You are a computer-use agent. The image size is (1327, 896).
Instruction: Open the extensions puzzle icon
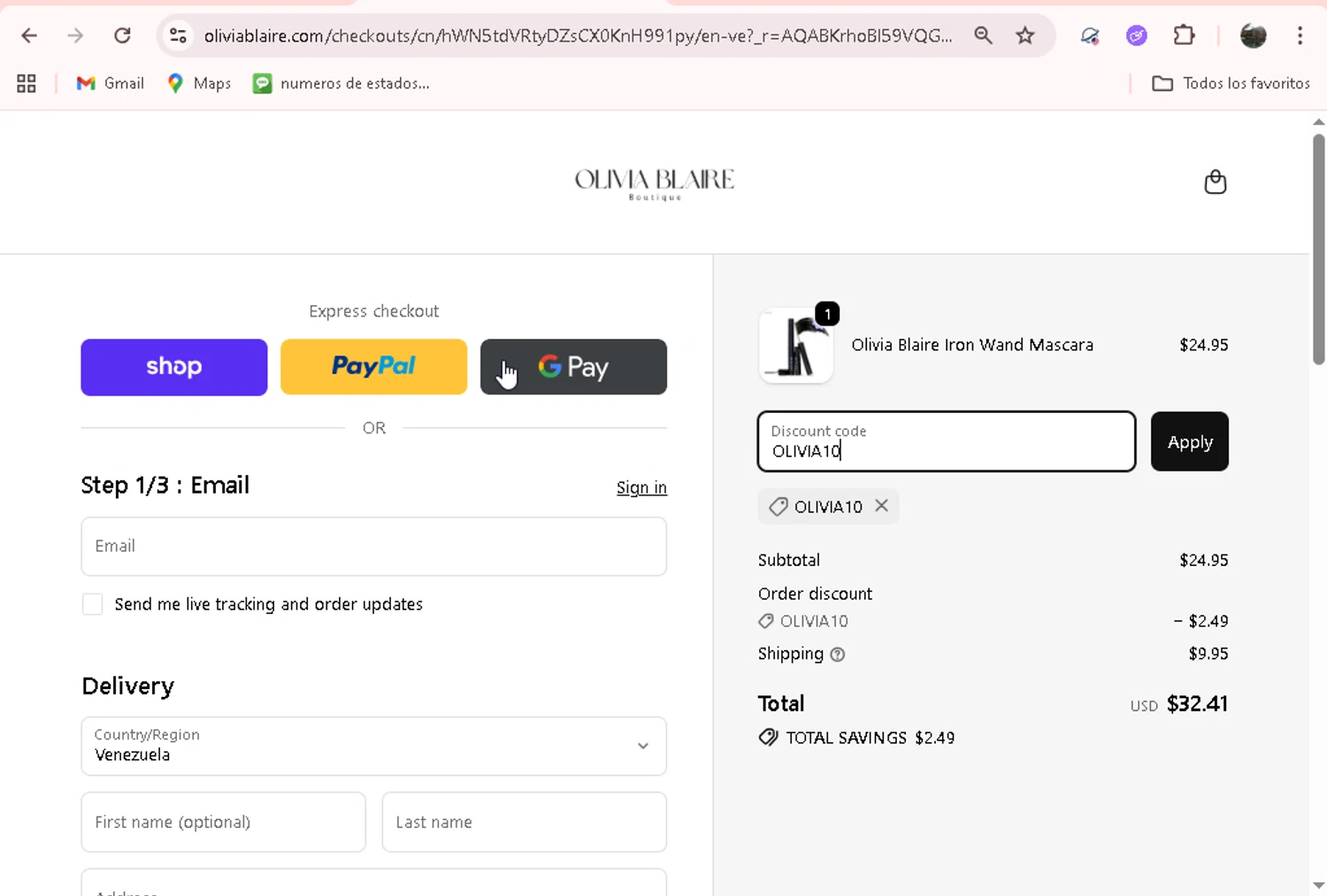tap(1184, 35)
